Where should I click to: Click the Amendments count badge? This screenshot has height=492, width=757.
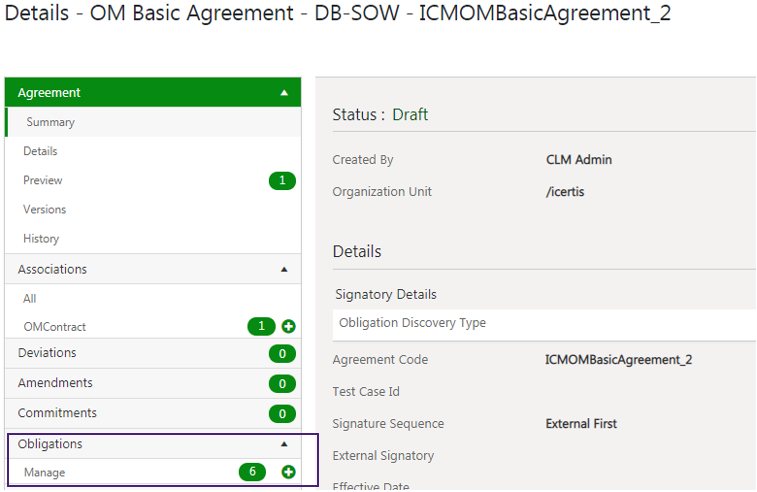(x=282, y=383)
